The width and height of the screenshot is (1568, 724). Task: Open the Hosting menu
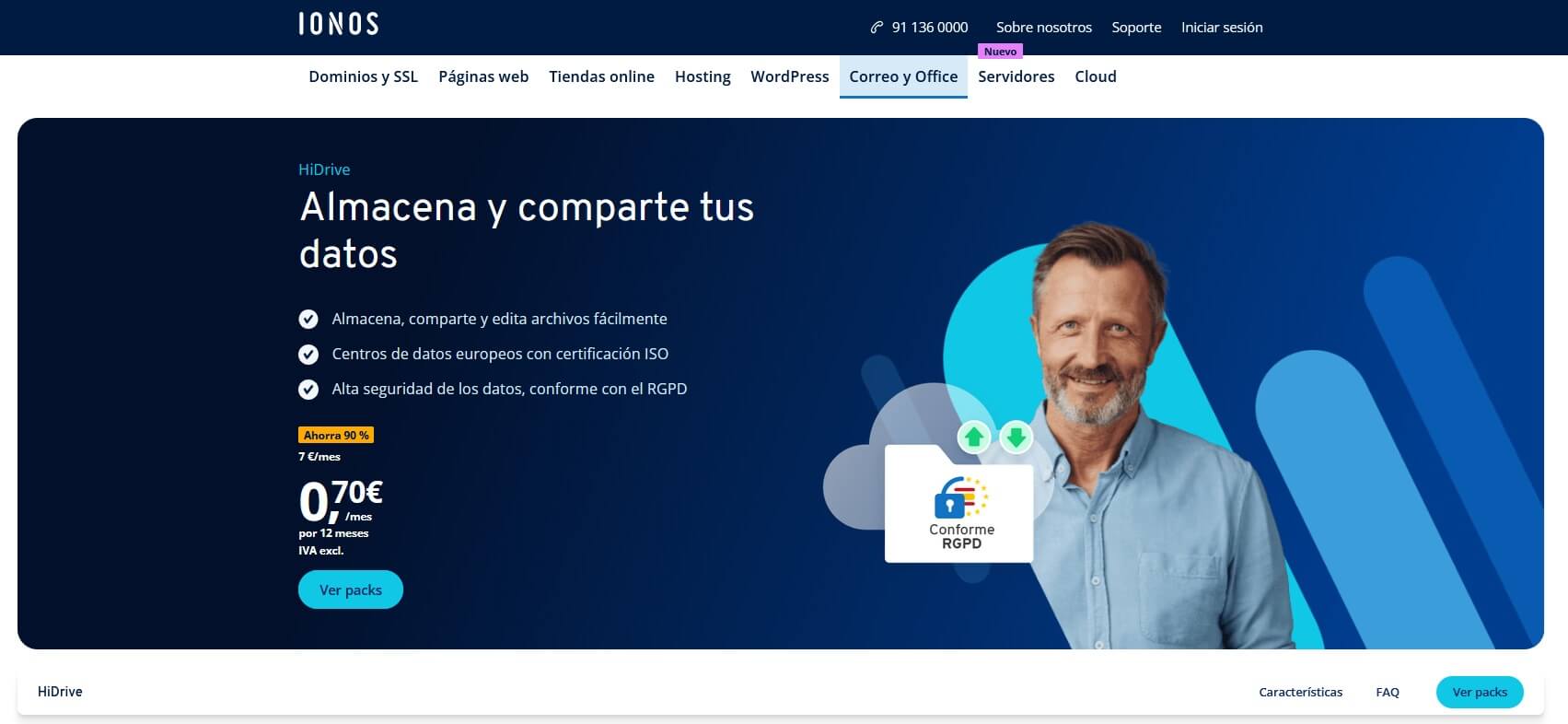(x=703, y=76)
